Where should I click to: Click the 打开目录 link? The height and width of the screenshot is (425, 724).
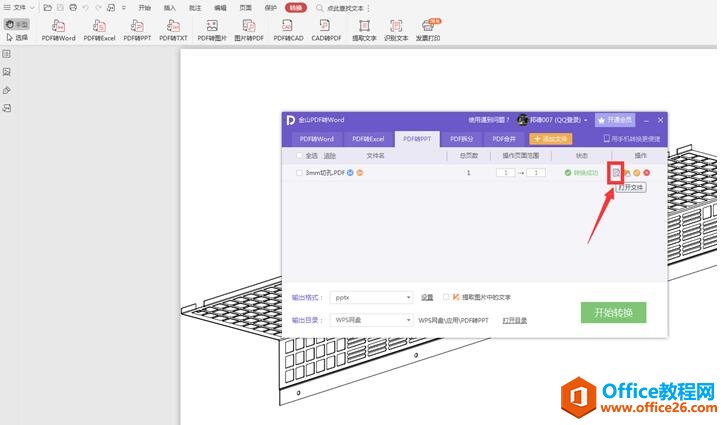(515, 320)
